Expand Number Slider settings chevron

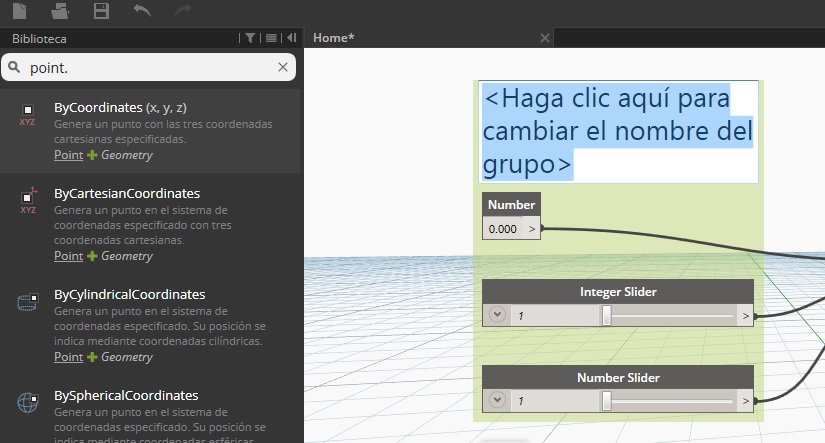[x=498, y=401]
